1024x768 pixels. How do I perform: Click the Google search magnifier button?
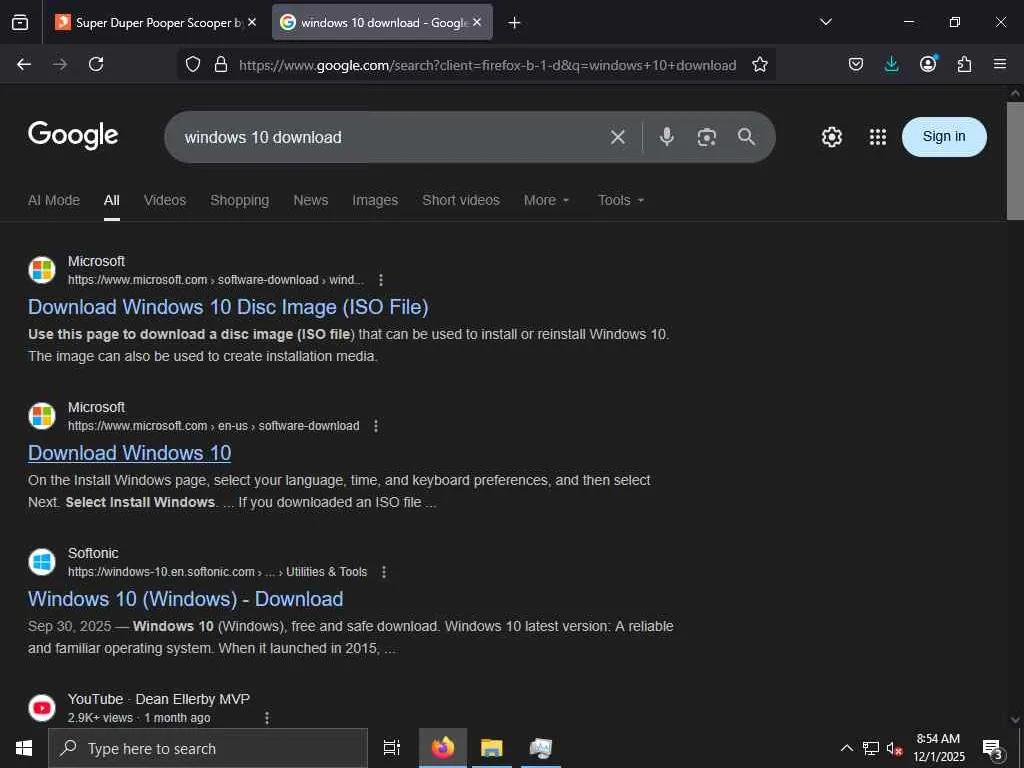click(x=746, y=136)
